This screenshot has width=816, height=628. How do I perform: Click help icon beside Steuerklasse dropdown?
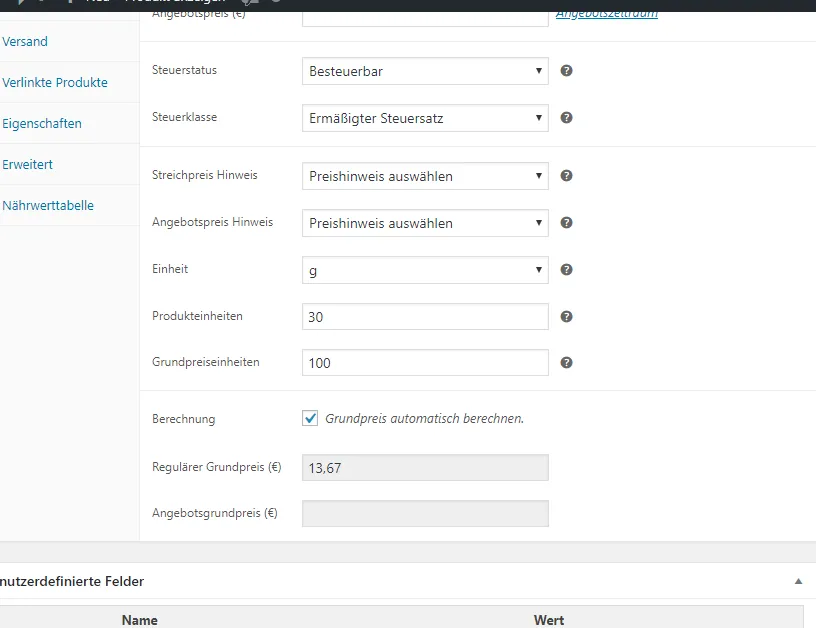pos(566,118)
